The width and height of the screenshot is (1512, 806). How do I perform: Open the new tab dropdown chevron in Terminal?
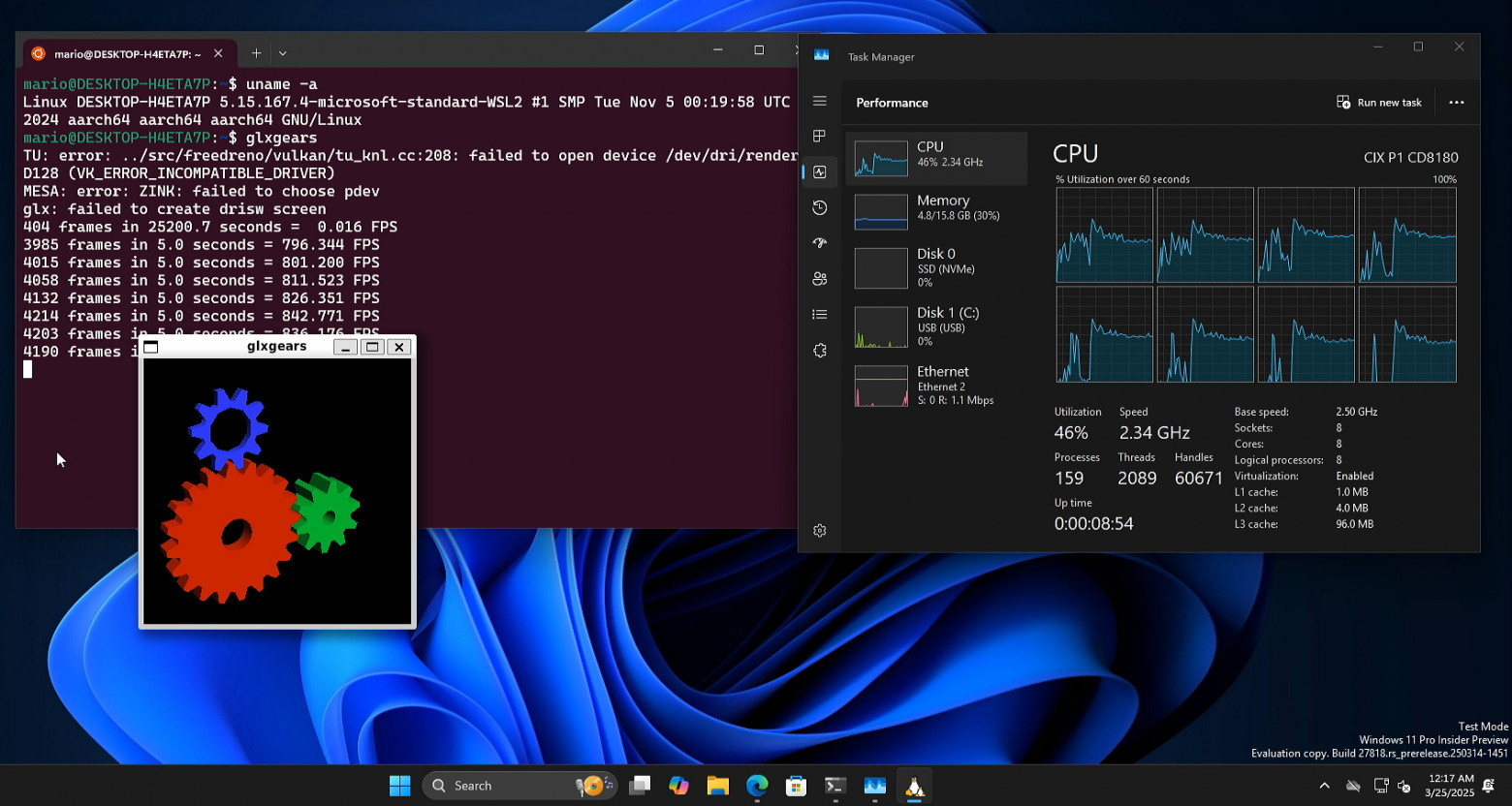[282, 53]
